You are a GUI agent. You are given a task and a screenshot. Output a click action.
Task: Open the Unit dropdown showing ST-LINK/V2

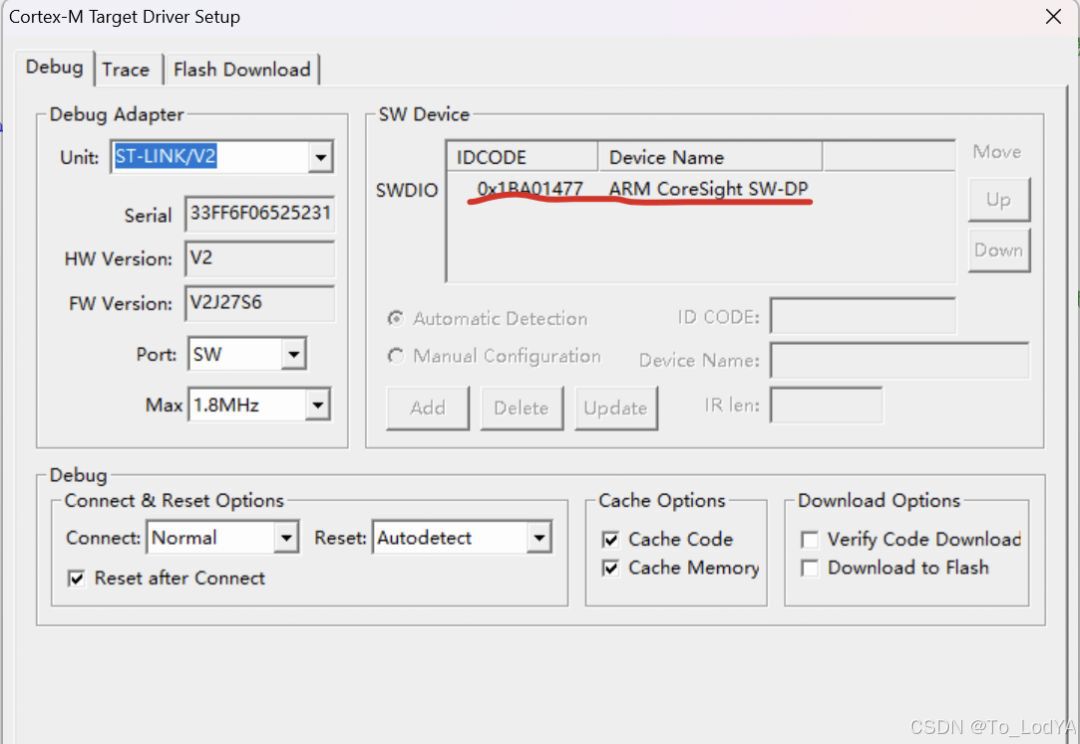(320, 157)
